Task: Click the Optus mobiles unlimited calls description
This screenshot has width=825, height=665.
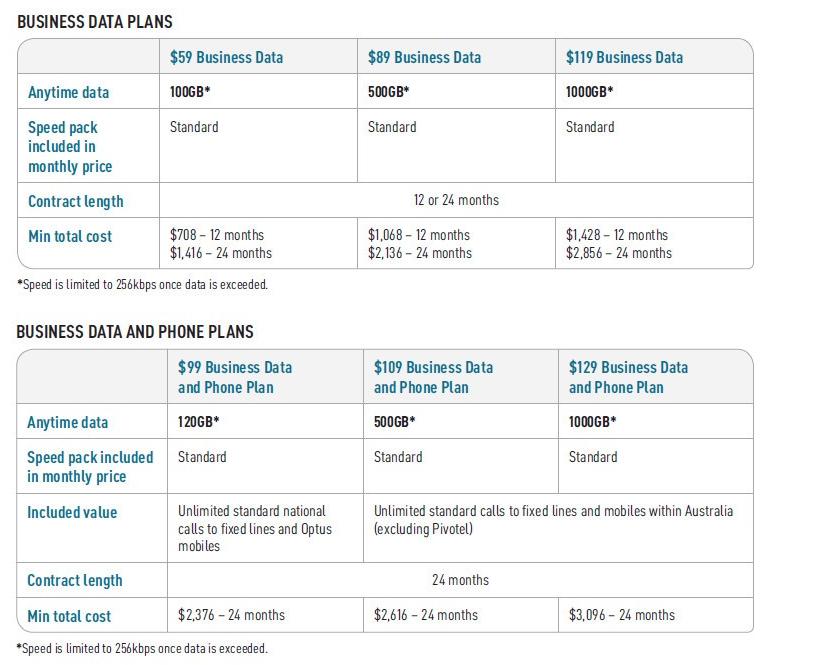Action: click(x=255, y=528)
